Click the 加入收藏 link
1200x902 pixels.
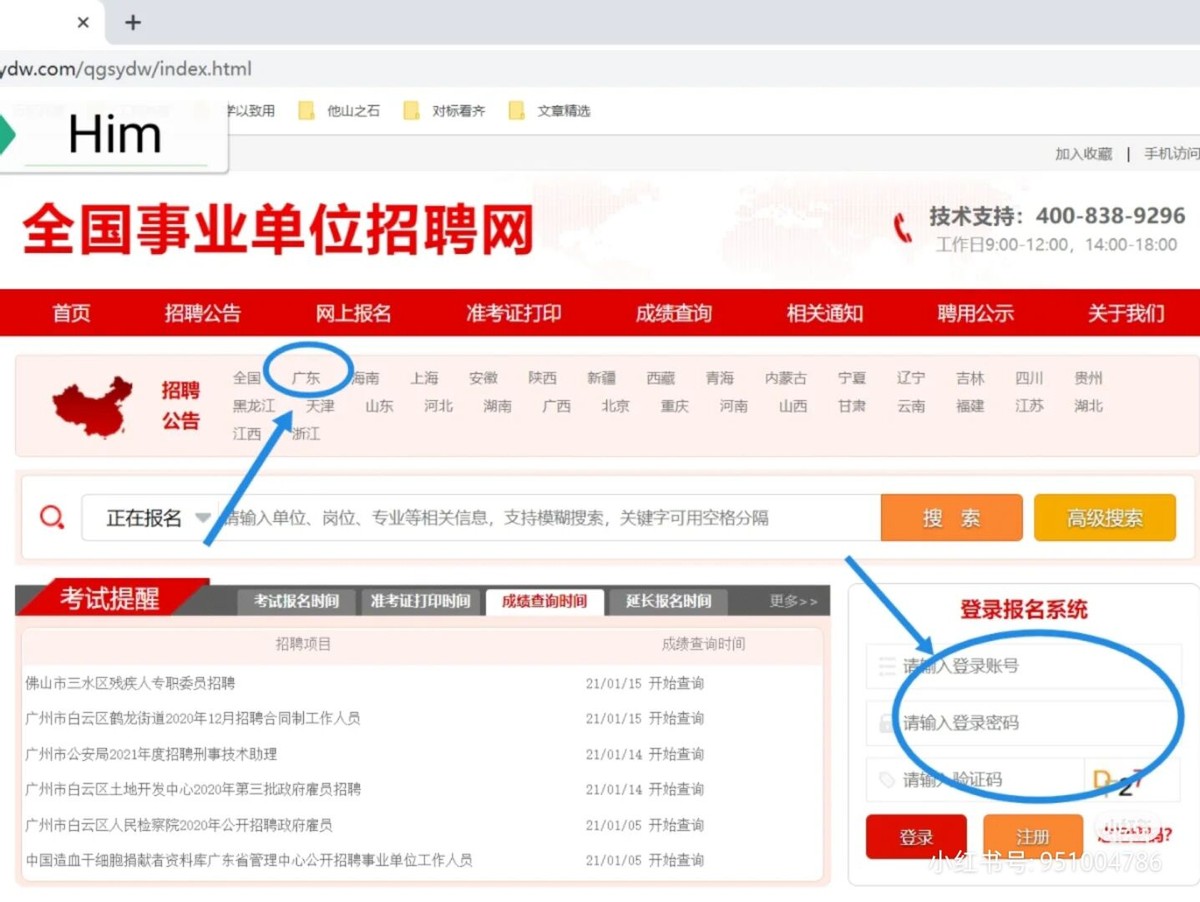point(1084,154)
